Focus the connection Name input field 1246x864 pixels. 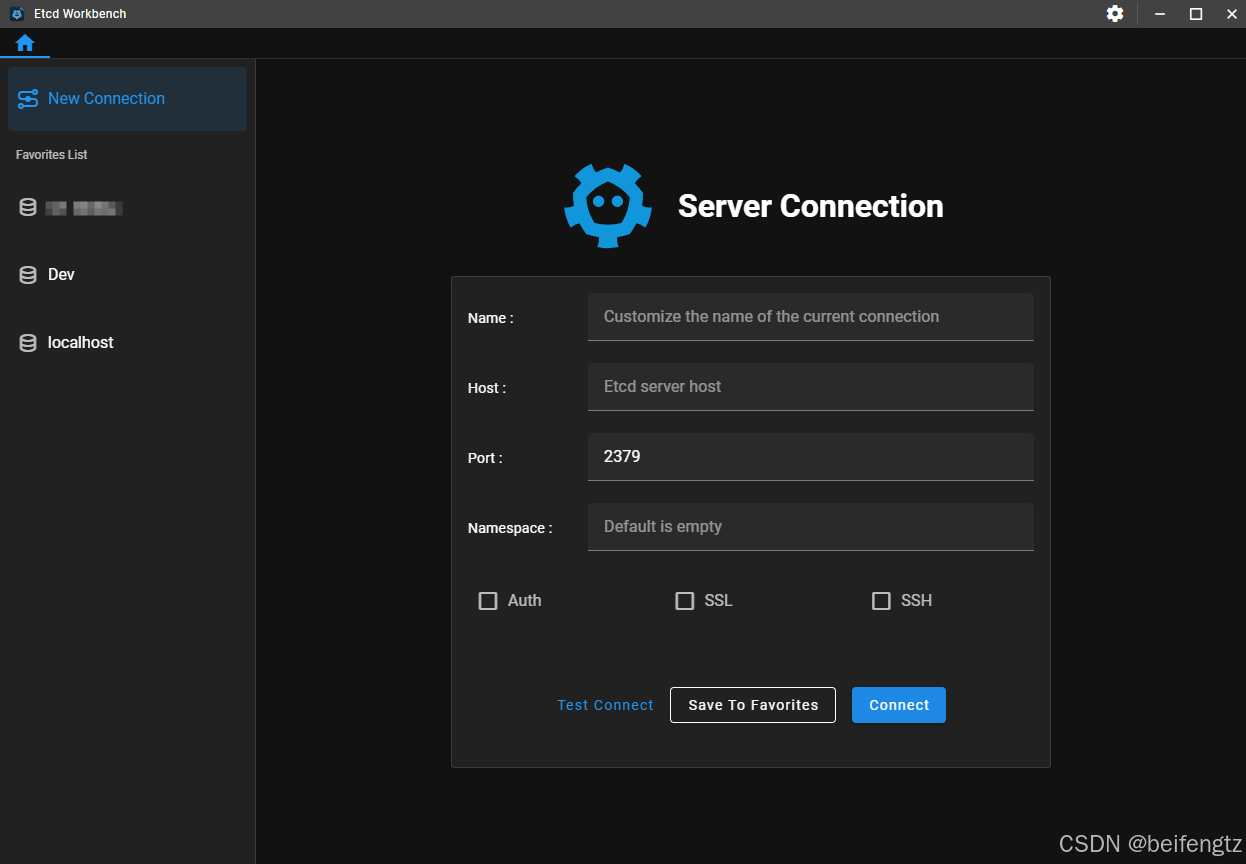811,317
